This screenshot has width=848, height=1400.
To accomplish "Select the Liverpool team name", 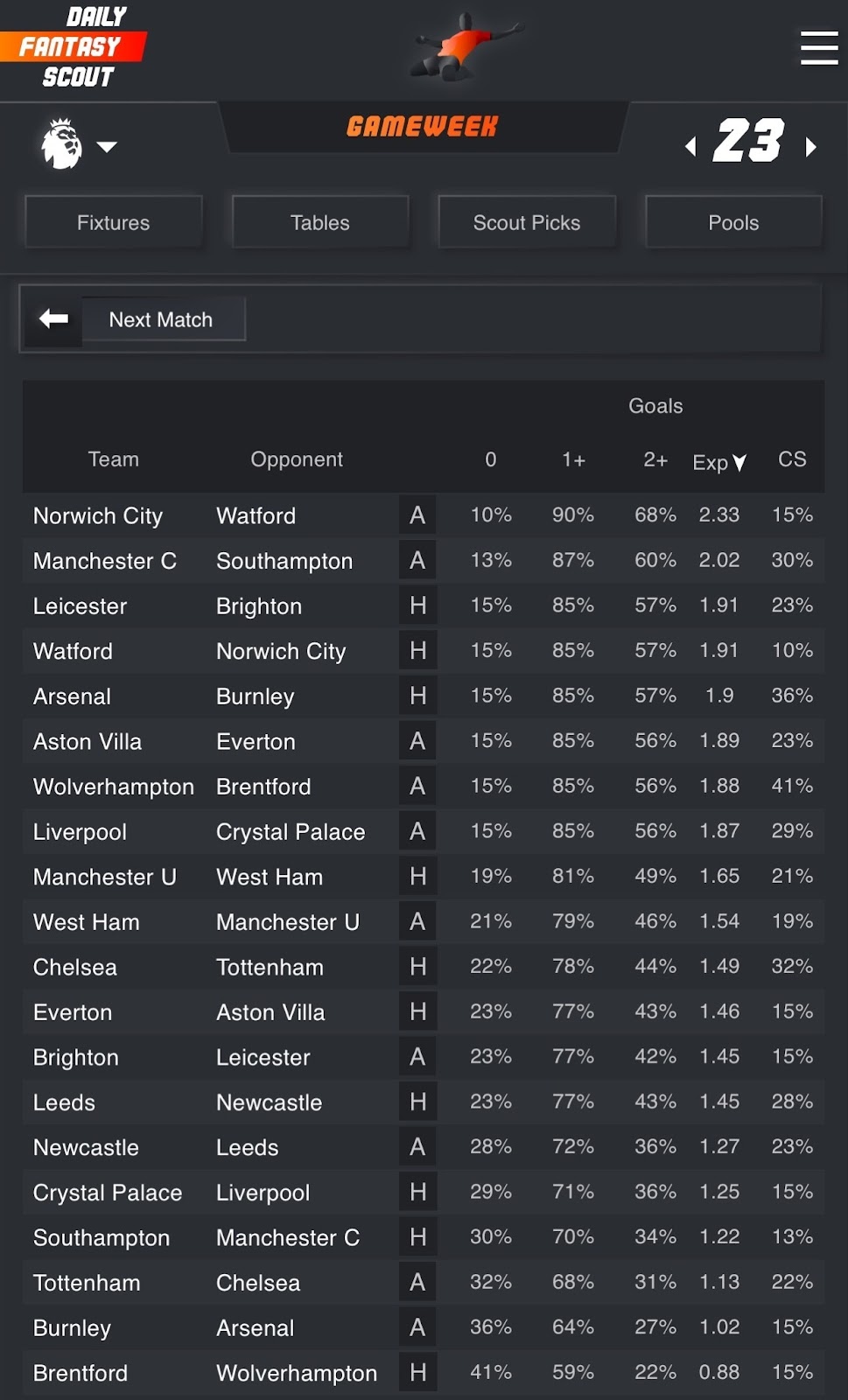I will tap(80, 832).
